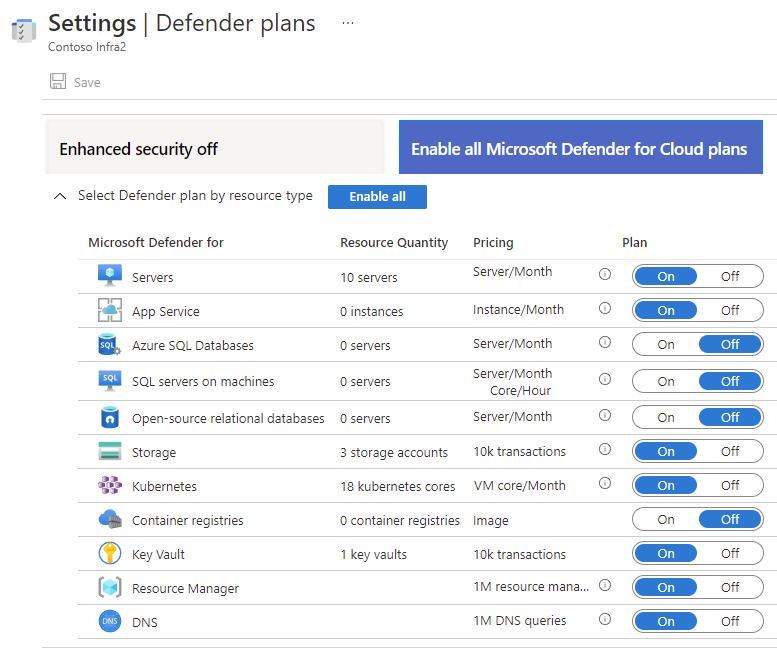The width and height of the screenshot is (777, 659).
Task: Select Enable all Microsoft Defender plans card
Action: (579, 149)
